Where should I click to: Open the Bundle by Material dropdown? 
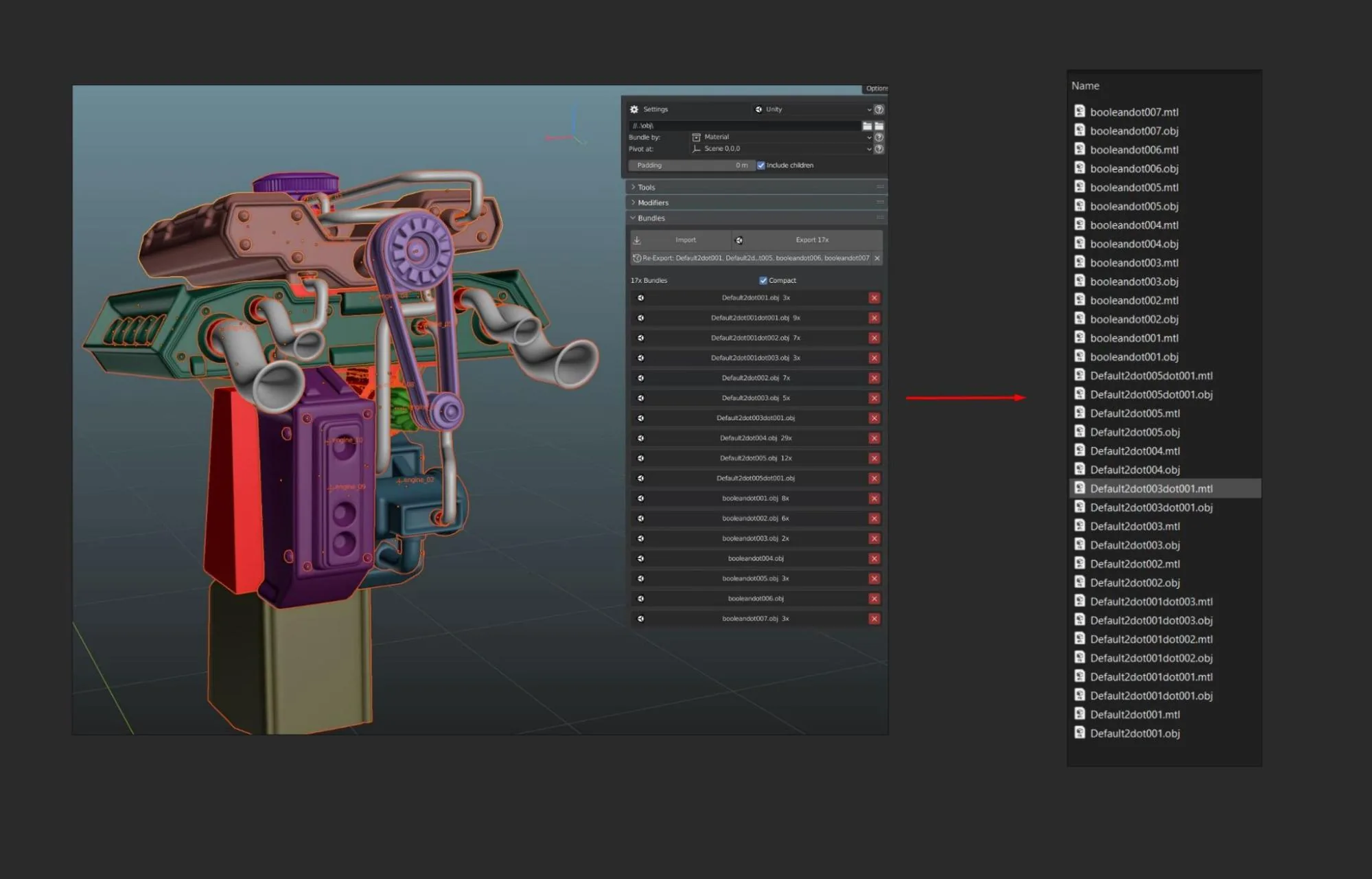[781, 137]
